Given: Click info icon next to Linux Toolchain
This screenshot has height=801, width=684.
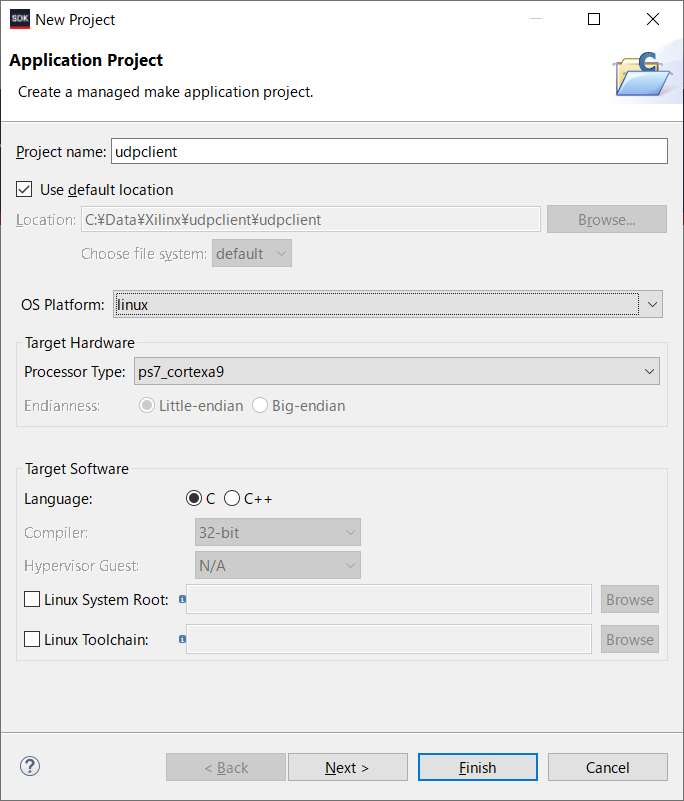Looking at the screenshot, I should point(182,639).
